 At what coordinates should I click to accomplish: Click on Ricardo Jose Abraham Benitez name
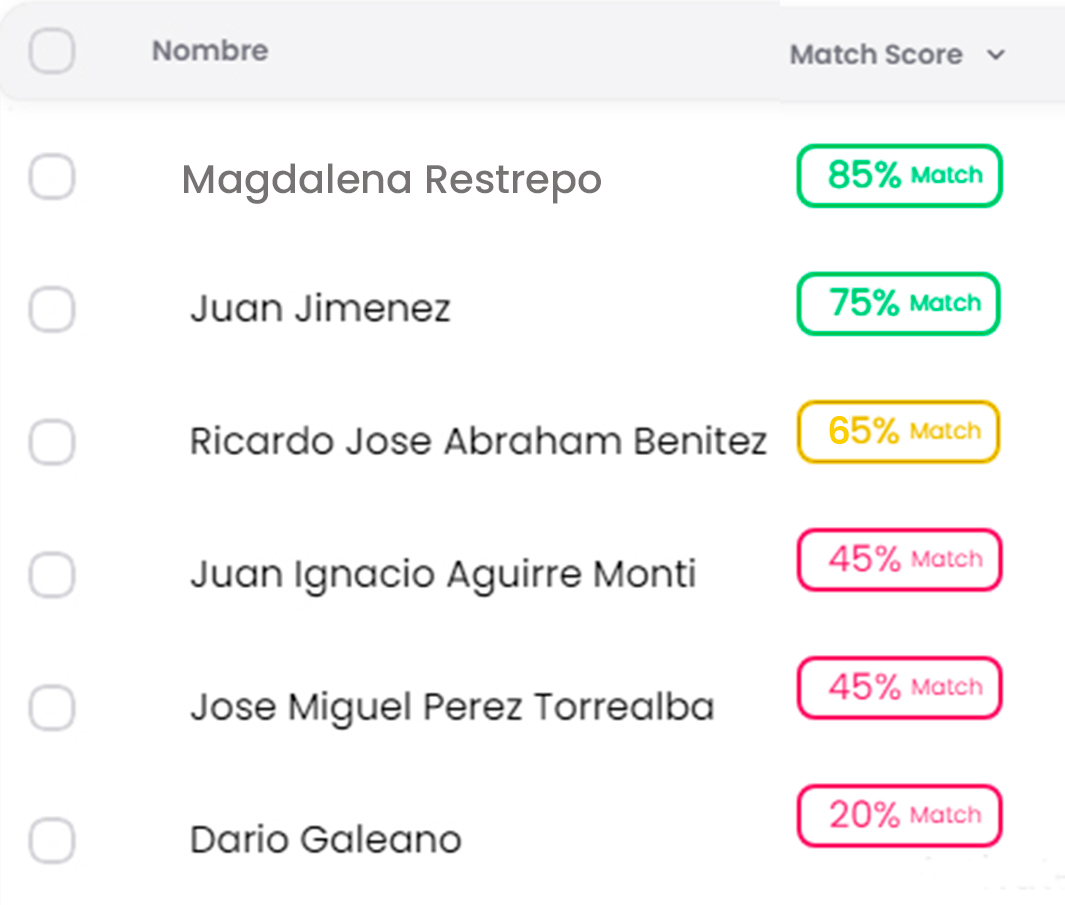coord(478,441)
